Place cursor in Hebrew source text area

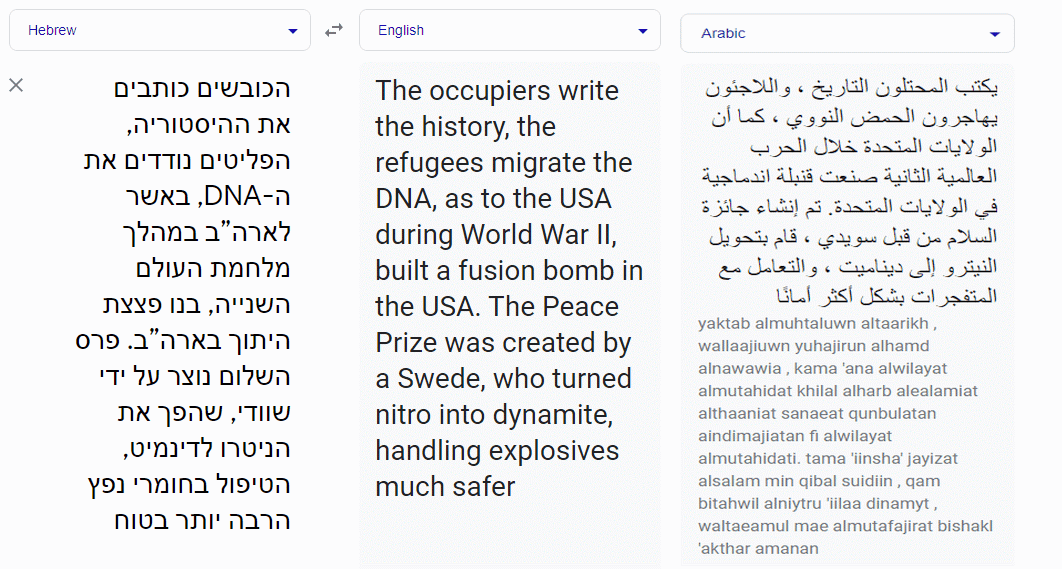[183, 304]
